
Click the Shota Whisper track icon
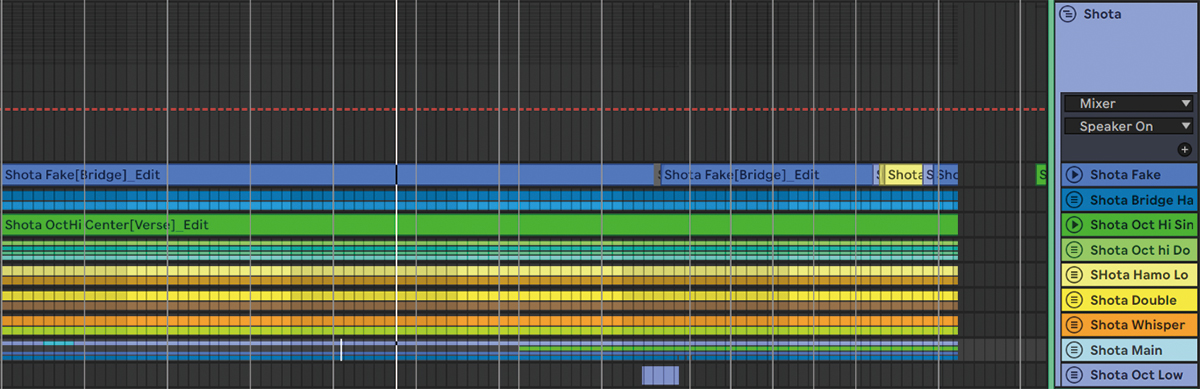tap(1074, 325)
